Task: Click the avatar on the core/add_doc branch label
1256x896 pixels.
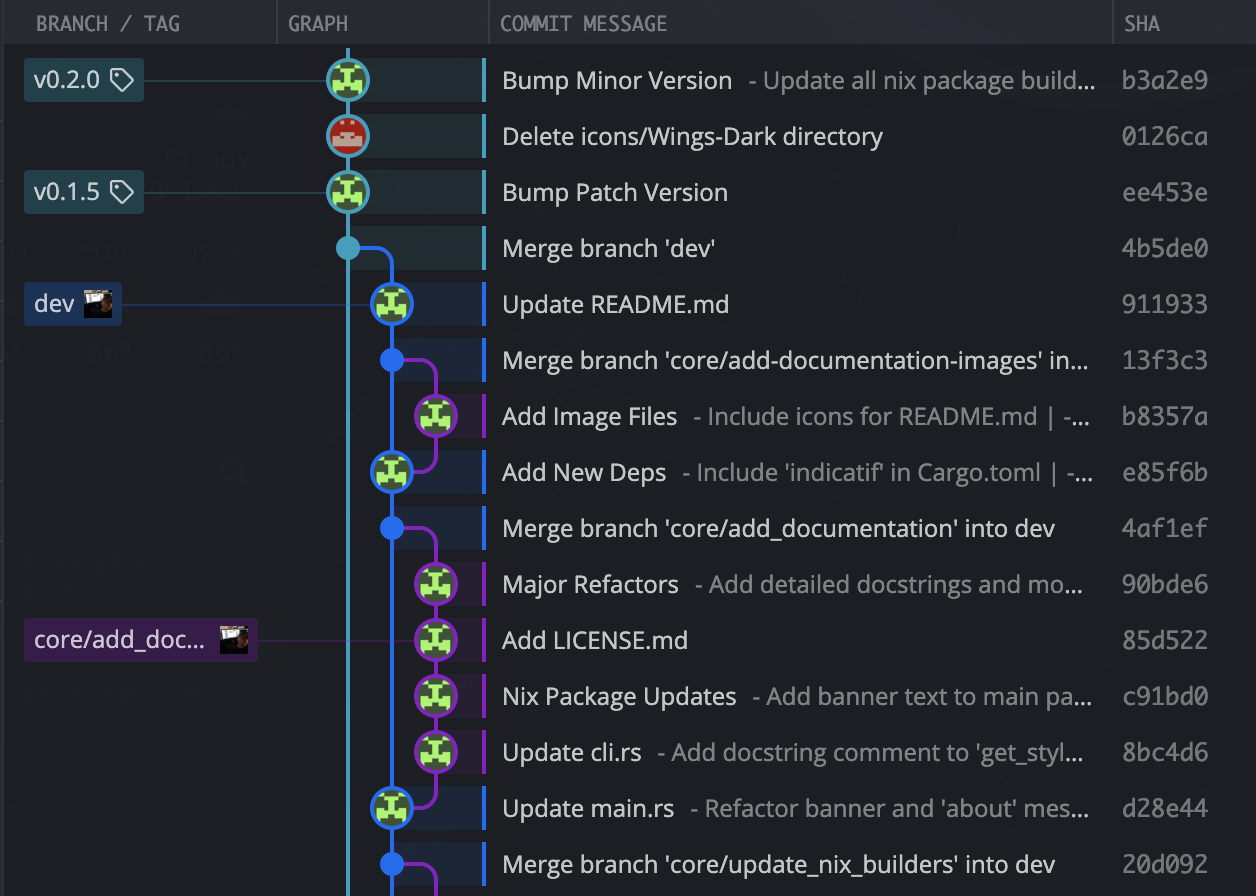Action: coord(235,639)
